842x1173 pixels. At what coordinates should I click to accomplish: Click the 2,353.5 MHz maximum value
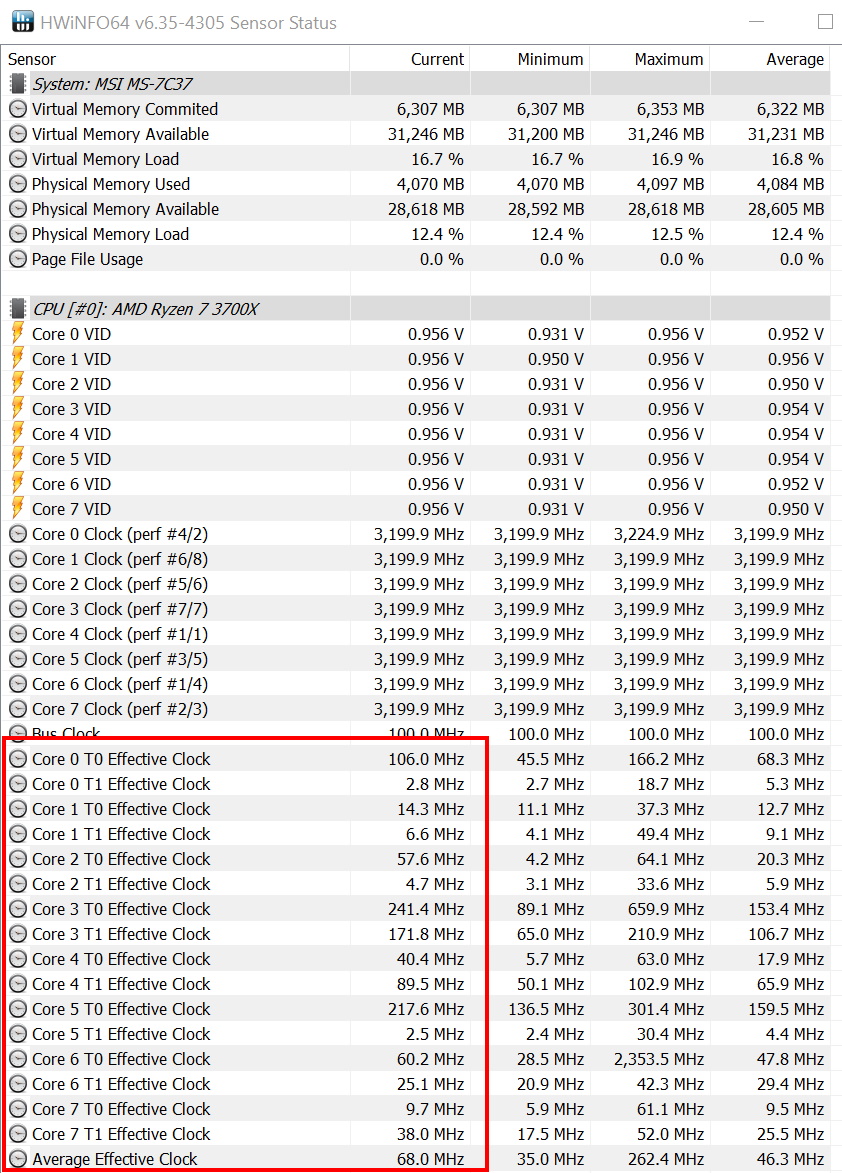(658, 1059)
